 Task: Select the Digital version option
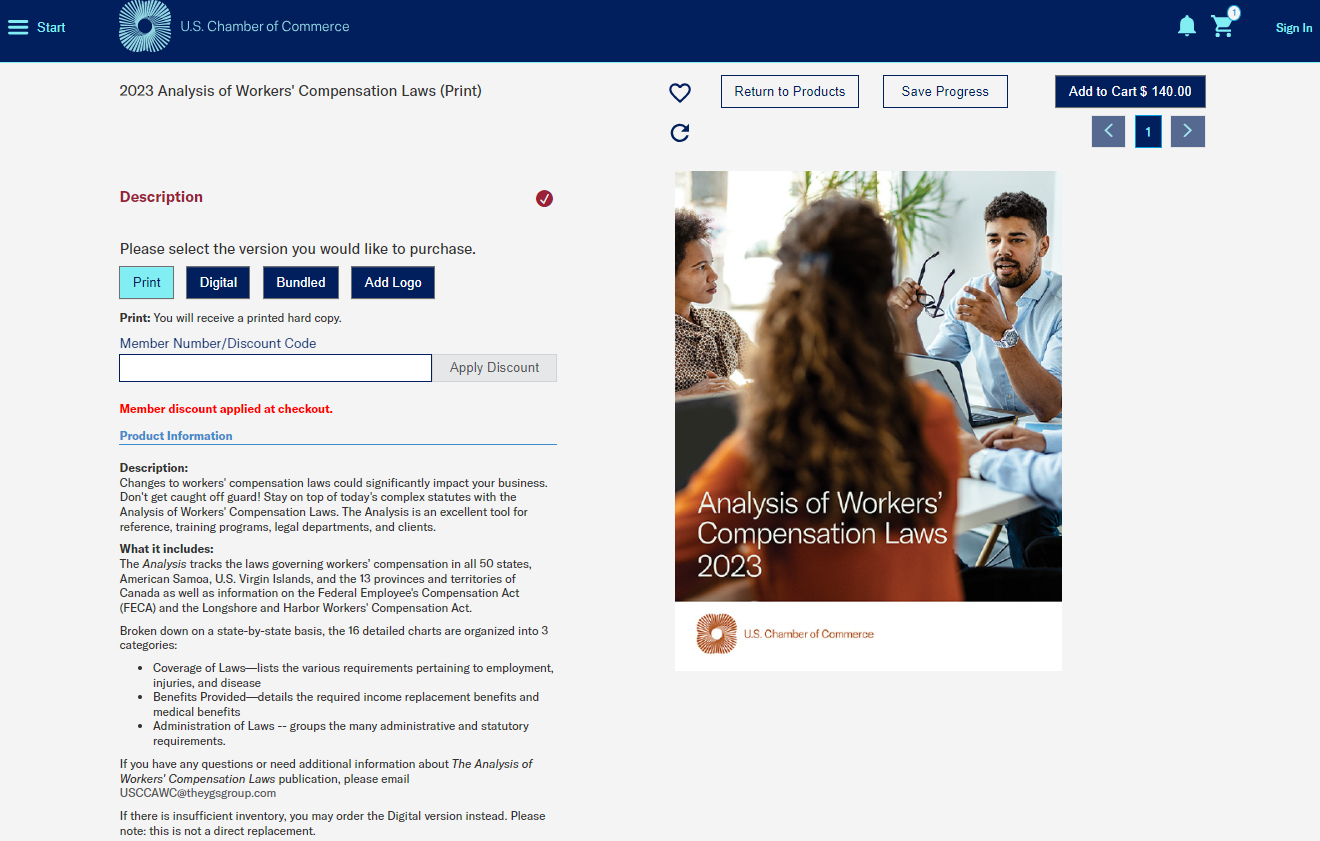218,282
